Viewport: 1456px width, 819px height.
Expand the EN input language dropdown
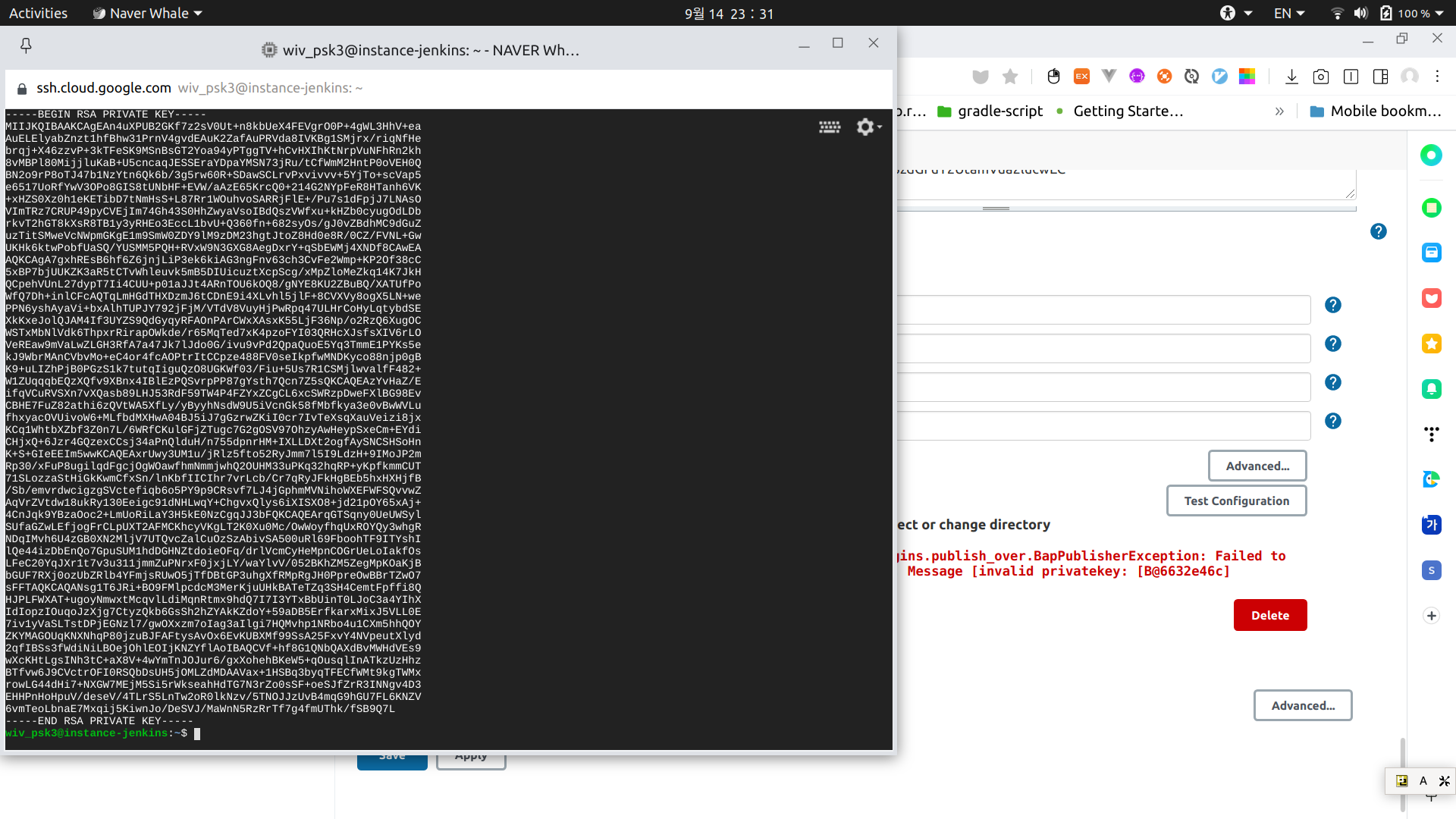[x=1288, y=13]
